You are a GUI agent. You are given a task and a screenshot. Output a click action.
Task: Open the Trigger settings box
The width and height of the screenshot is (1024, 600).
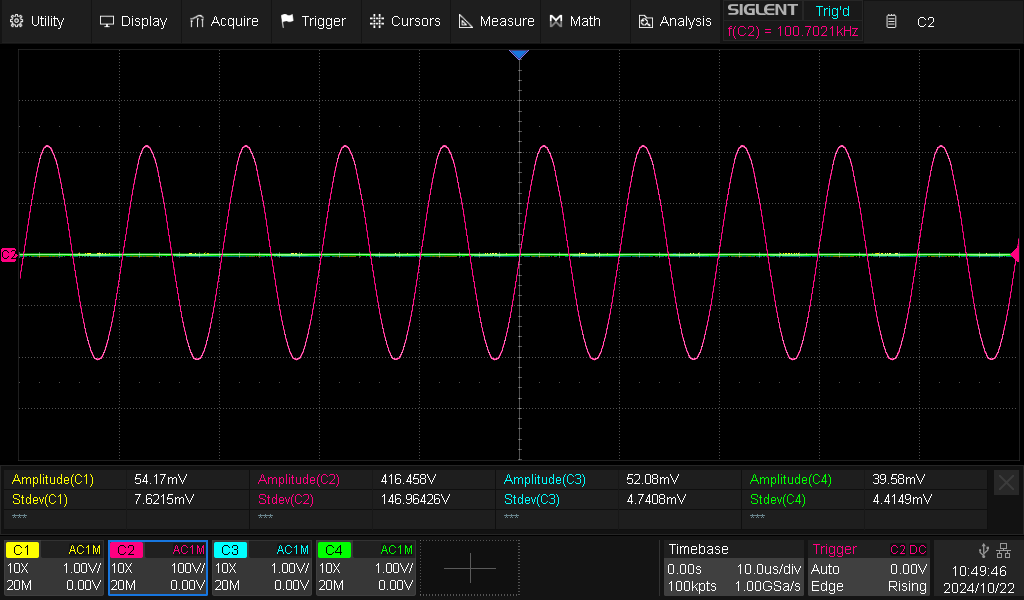coord(869,567)
